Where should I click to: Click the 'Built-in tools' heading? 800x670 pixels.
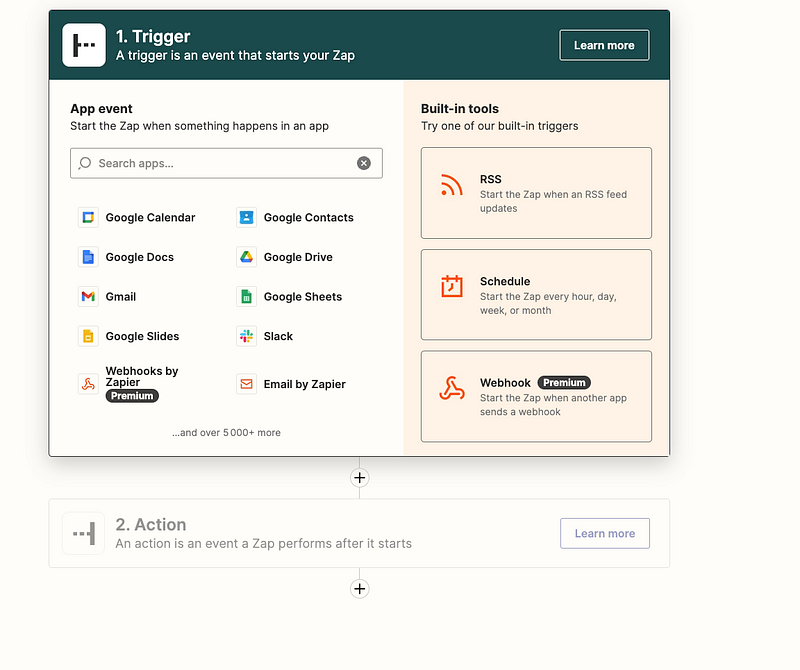(x=460, y=109)
